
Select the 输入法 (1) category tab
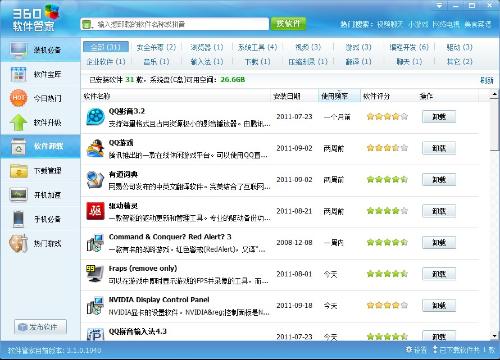[x=207, y=62]
